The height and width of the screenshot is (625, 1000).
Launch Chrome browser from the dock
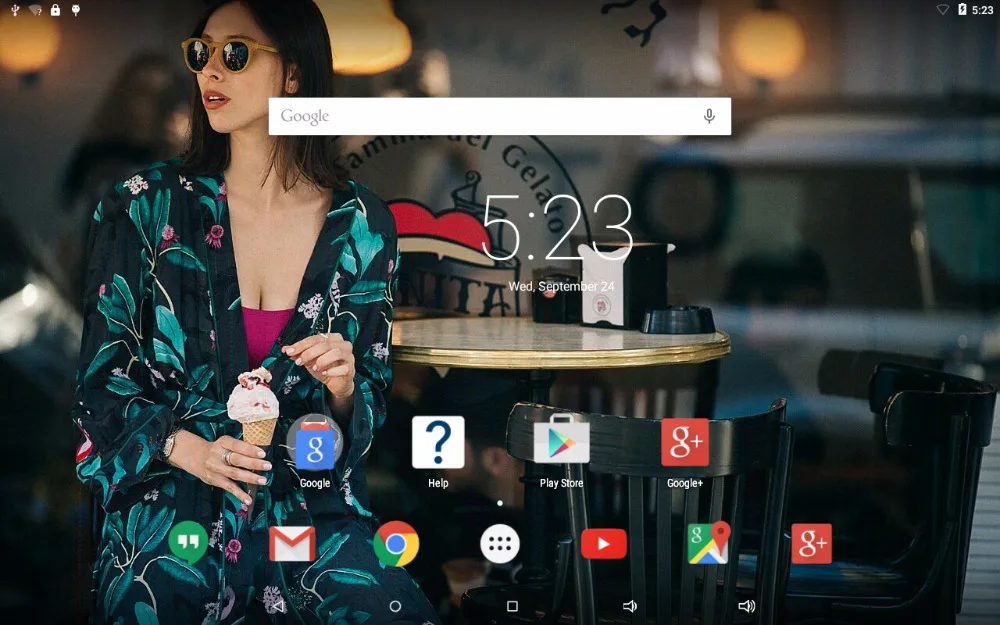pos(396,544)
